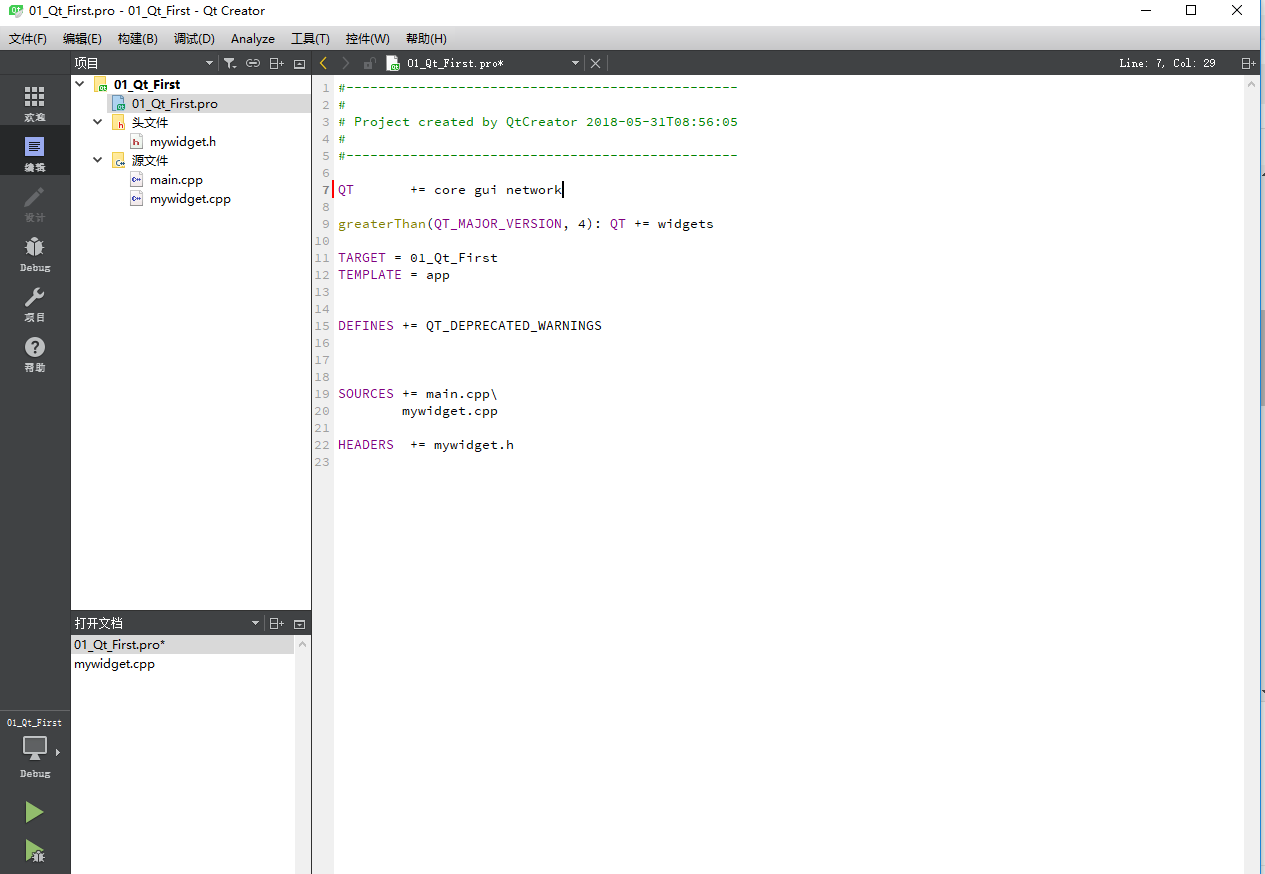Open the editor document selector dropdown

[x=575, y=63]
